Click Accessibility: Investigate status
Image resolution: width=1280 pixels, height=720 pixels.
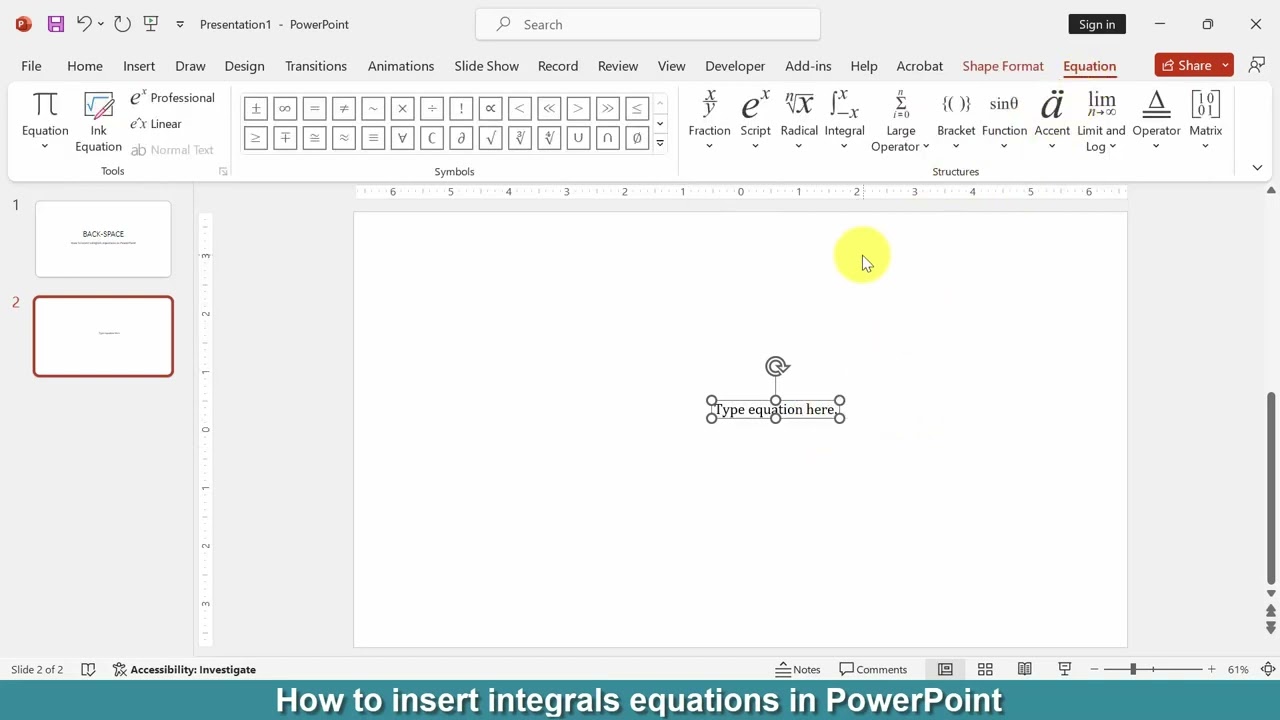click(x=184, y=669)
